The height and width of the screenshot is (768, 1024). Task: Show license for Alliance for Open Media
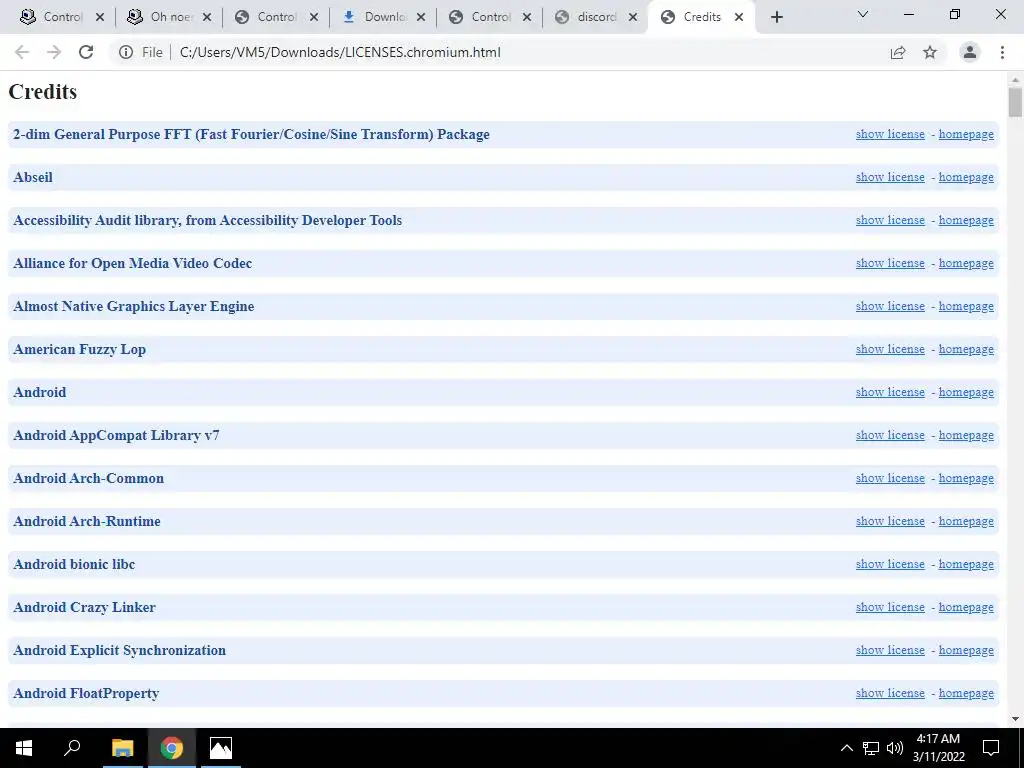tap(890, 264)
